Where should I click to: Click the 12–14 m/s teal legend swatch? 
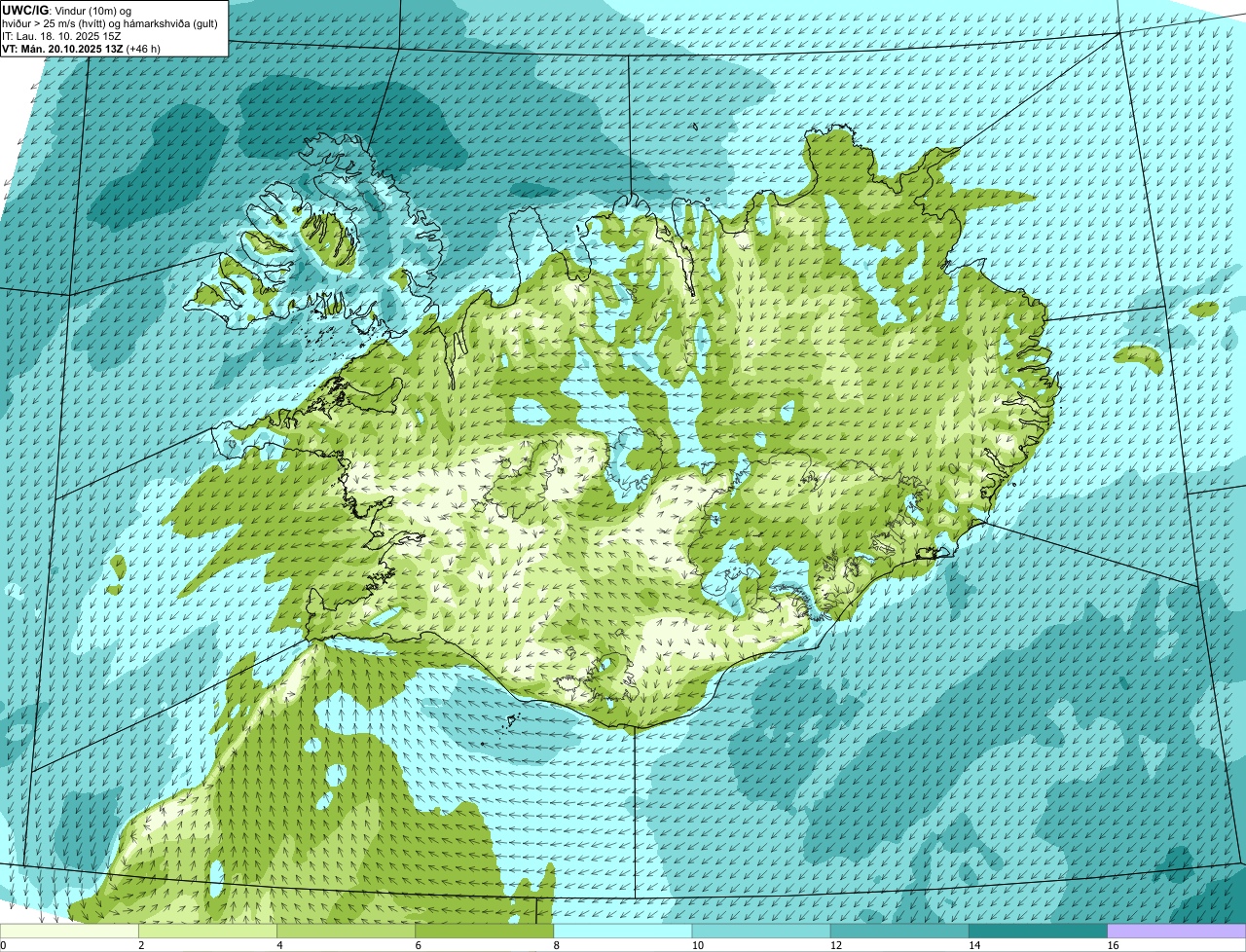[899, 931]
